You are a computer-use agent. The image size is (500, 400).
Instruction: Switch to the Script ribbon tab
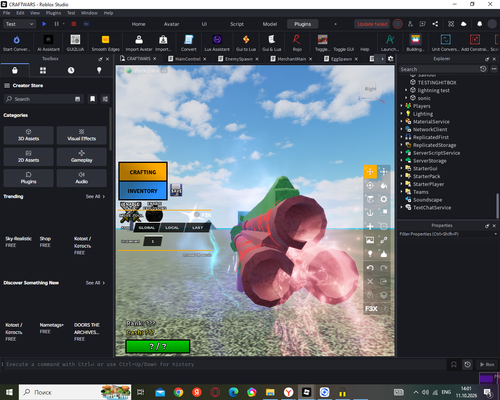click(x=237, y=24)
